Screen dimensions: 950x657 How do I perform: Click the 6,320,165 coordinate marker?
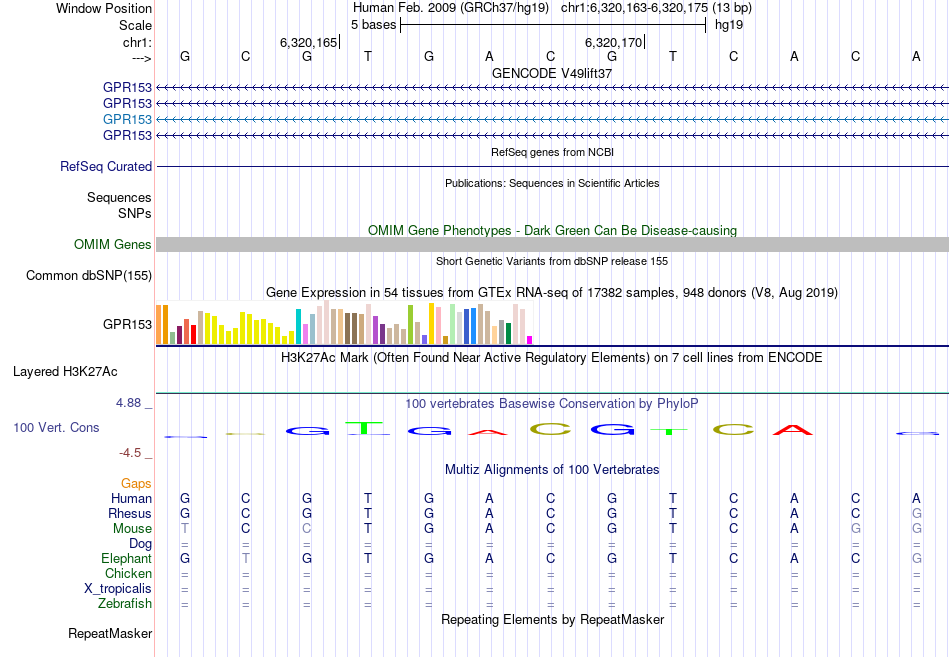click(x=309, y=42)
